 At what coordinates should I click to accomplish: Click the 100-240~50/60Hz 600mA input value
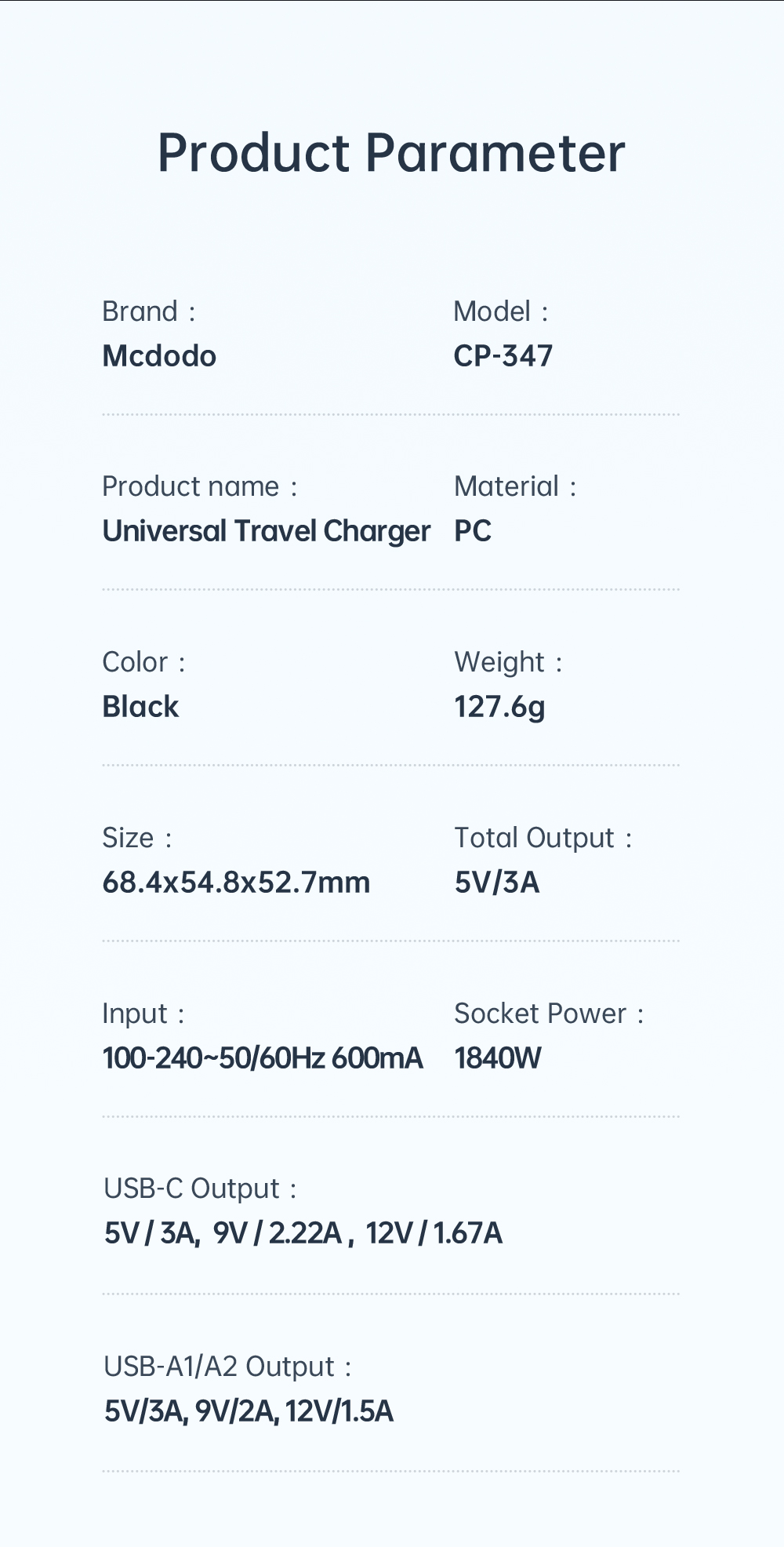click(263, 1058)
